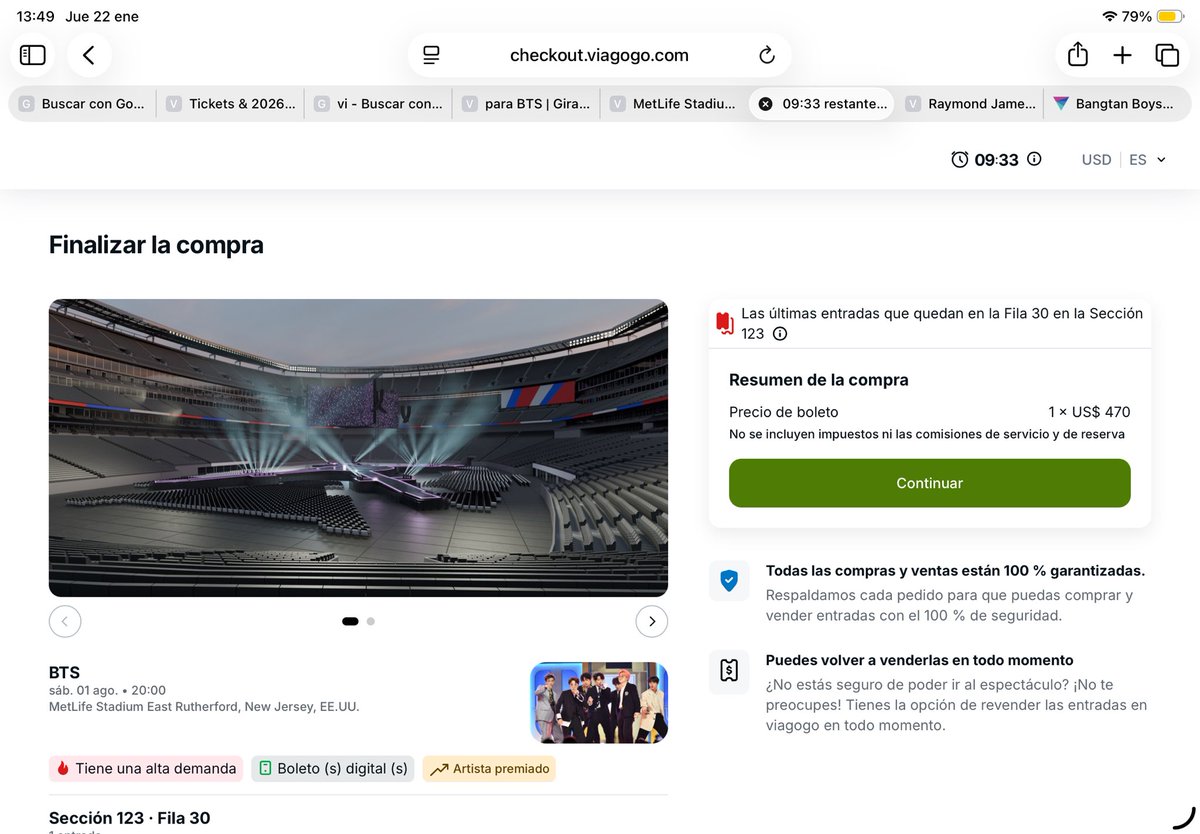Screen dimensions: 1200x834
Task: Tap the Boleto (s) digital (s) badge
Action: coord(332,769)
